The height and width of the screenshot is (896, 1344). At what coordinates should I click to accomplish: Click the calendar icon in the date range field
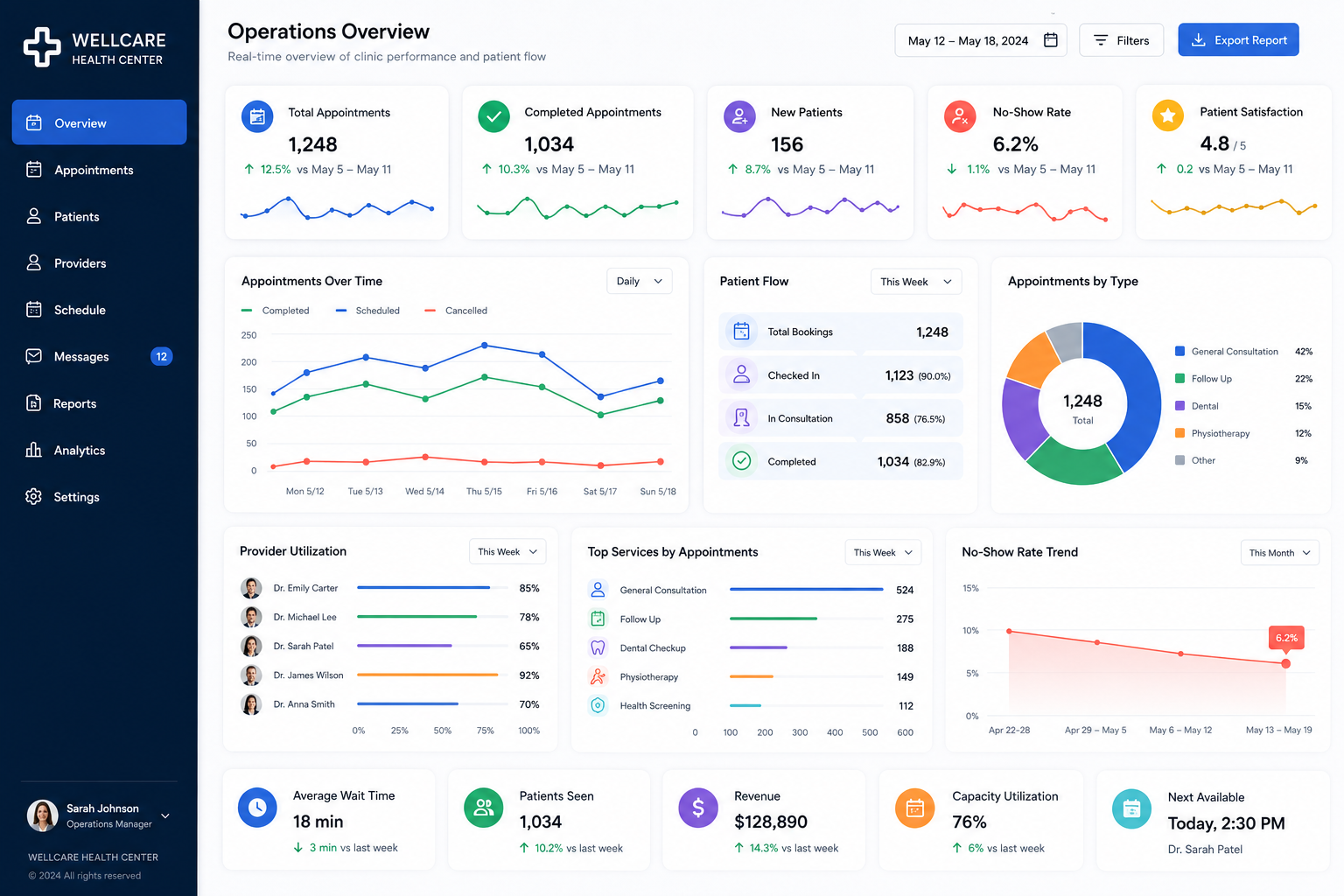click(1051, 40)
